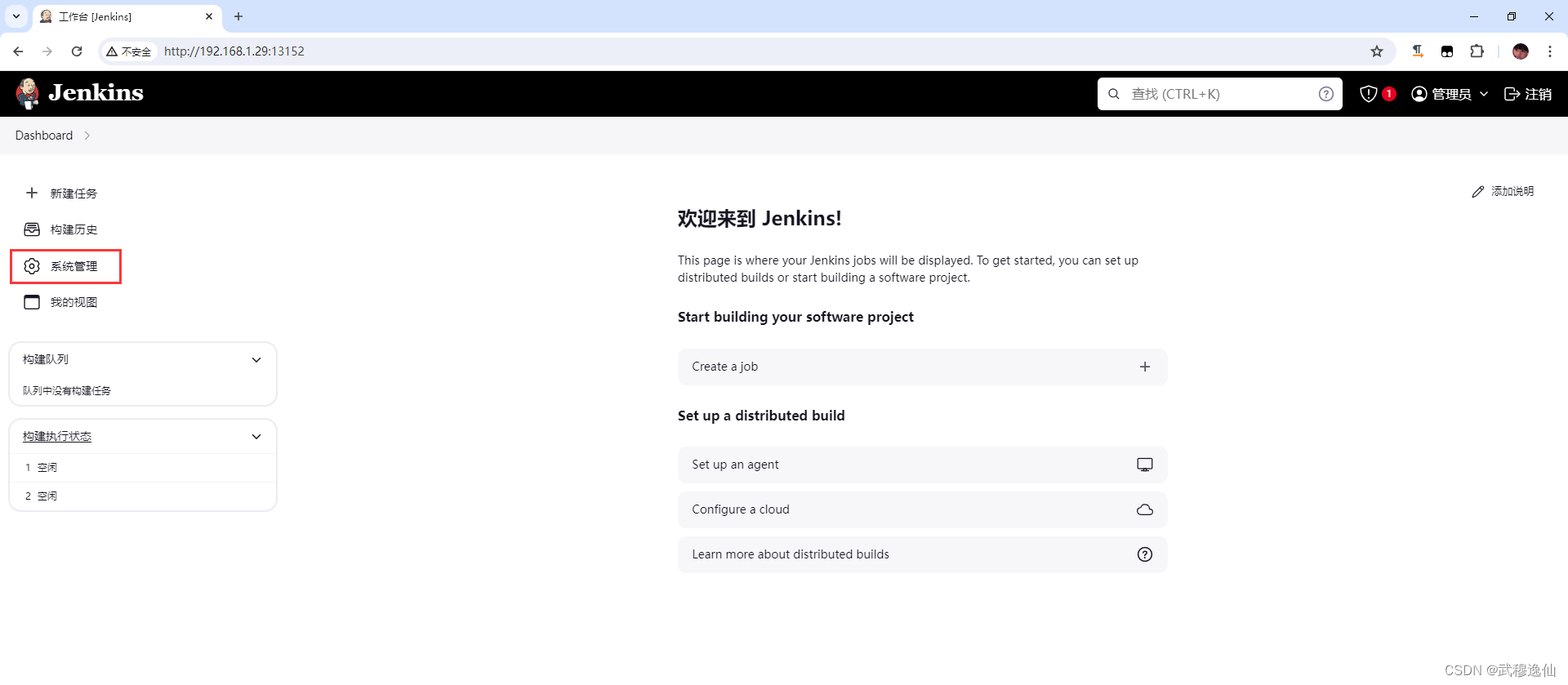Image resolution: width=1568 pixels, height=685 pixels.
Task: Click the 不安全 site security warning
Action: (x=129, y=51)
